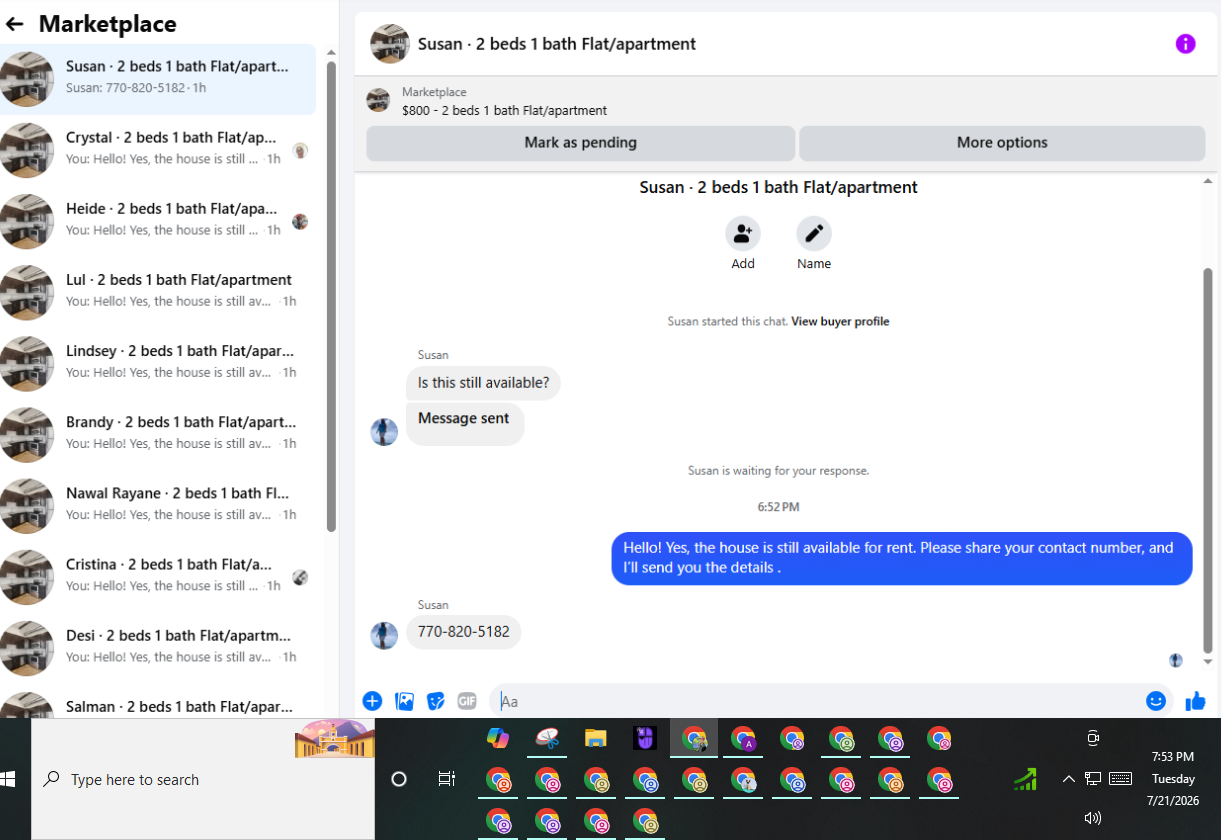Attach a photo using the image icon
This screenshot has height=840, width=1221.
tap(404, 701)
